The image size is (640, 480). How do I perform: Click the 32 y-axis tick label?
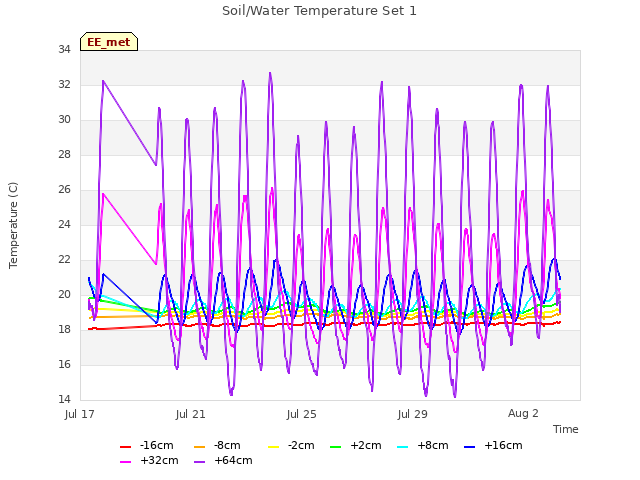coord(64,84)
